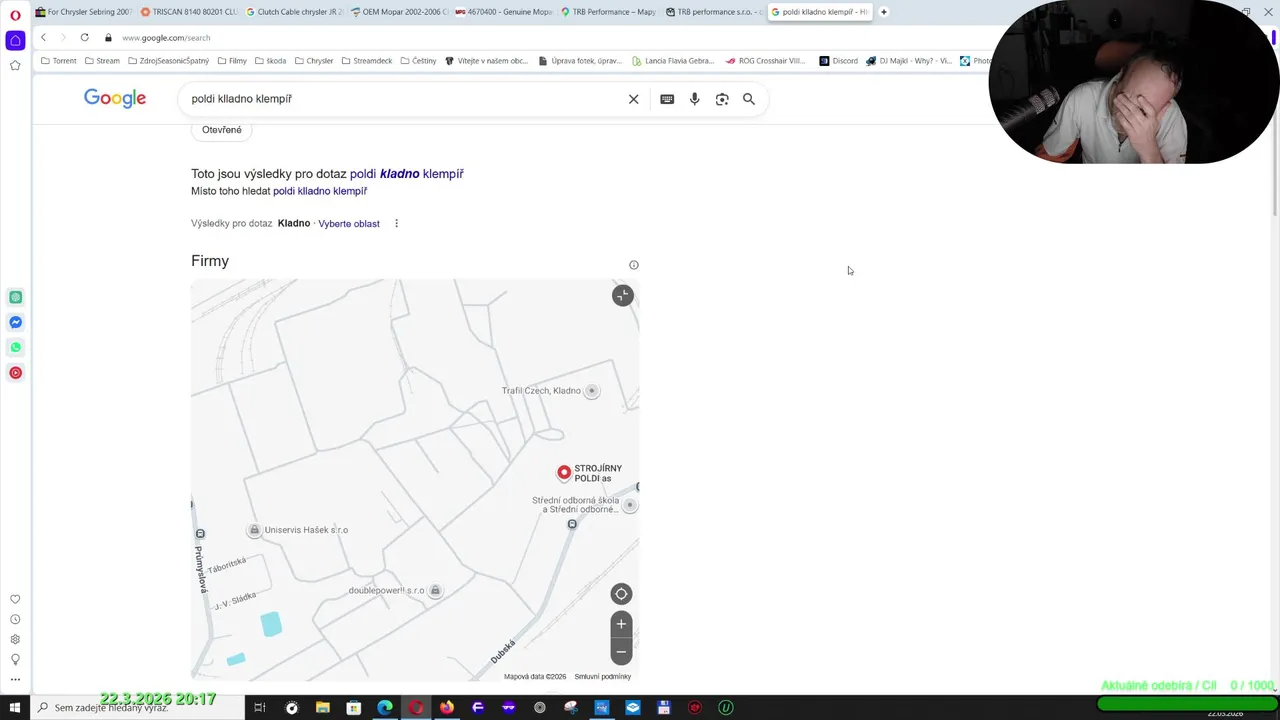Open WhatsApp in the Opera sidebar
The image size is (1280, 720).
tap(15, 347)
